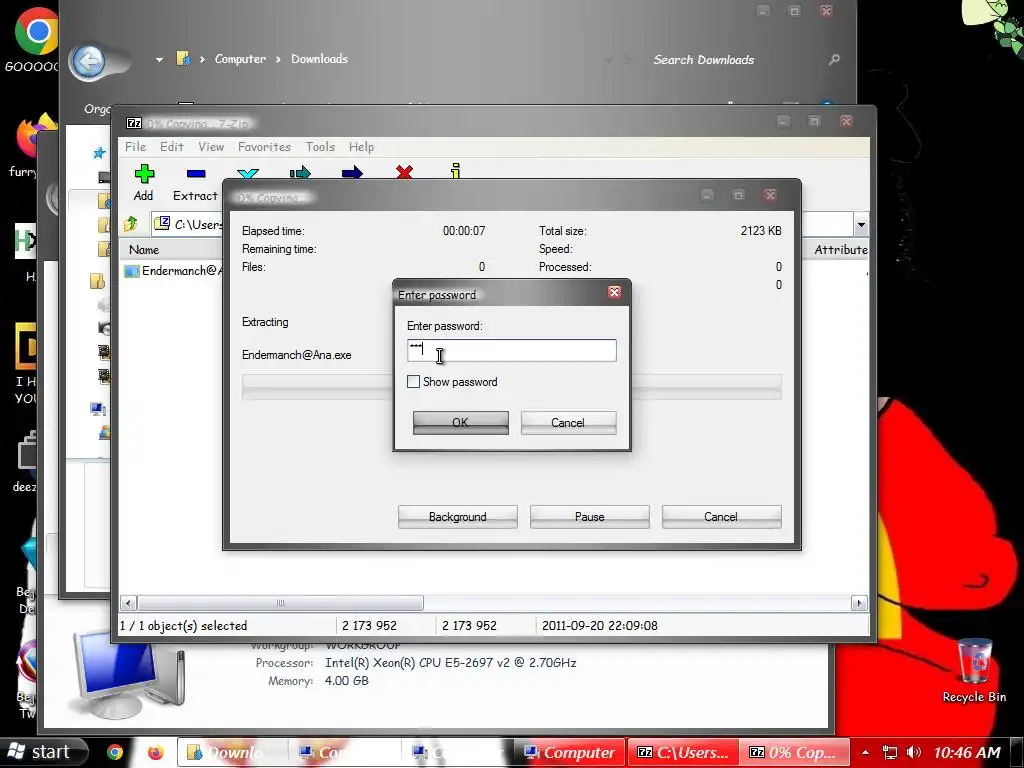
Task: Switch to the Downloads taskbar button
Action: 232,752
